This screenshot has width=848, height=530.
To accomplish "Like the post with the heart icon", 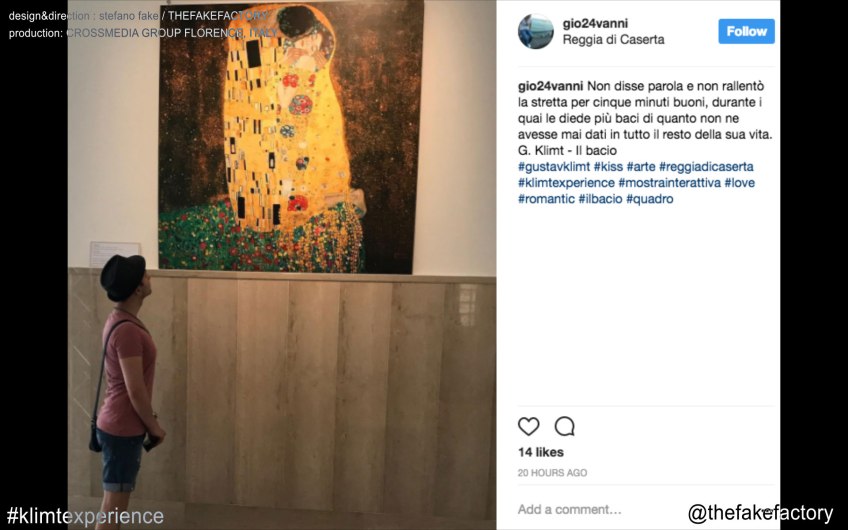I will point(528,427).
